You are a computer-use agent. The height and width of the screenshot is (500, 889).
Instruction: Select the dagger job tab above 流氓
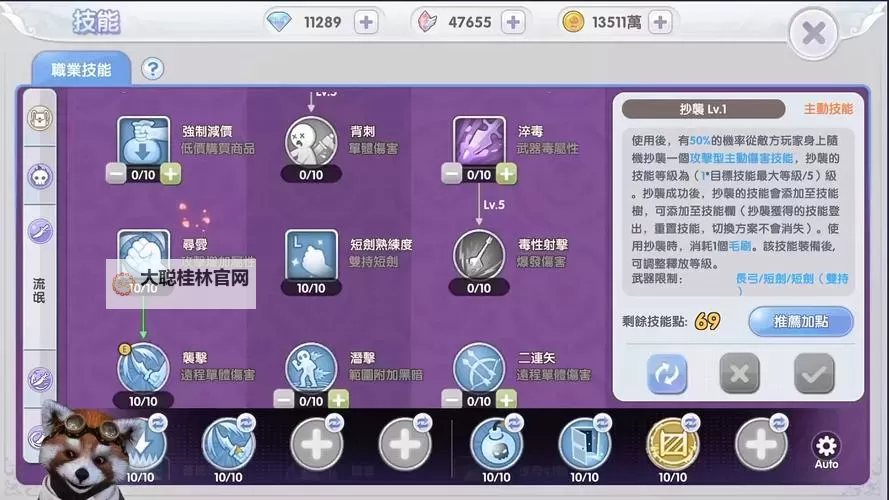(40, 231)
